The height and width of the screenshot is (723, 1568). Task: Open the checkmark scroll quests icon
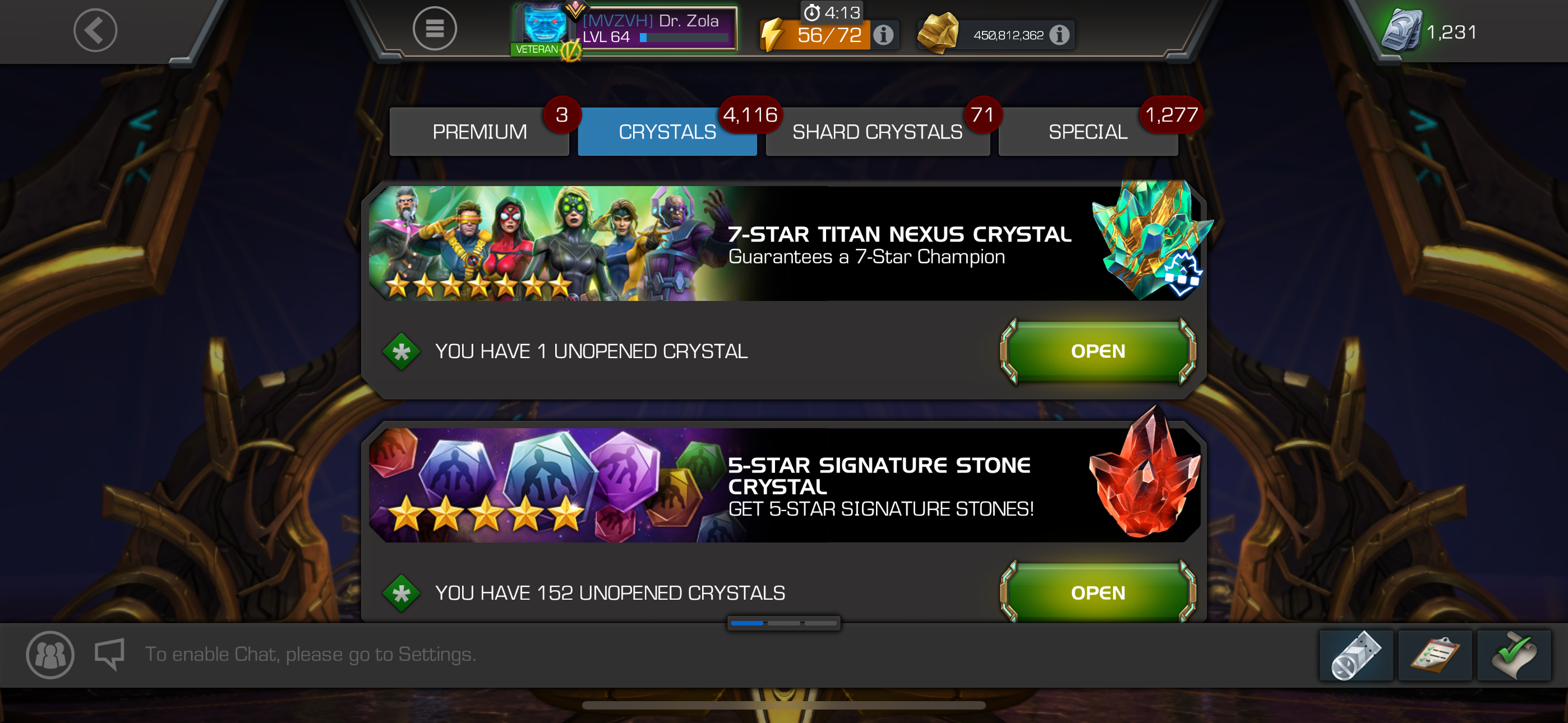[1514, 655]
